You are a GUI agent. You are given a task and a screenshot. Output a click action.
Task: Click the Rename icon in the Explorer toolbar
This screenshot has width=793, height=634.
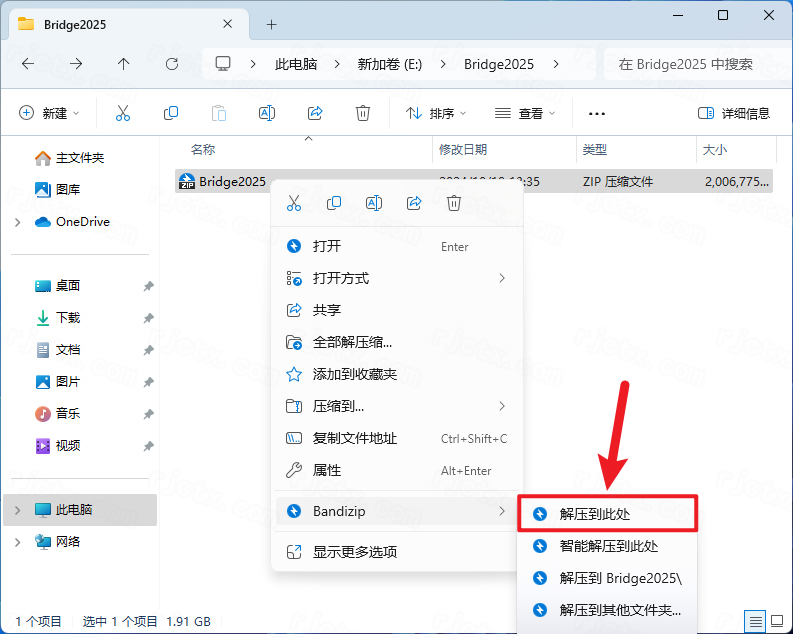tap(267, 113)
